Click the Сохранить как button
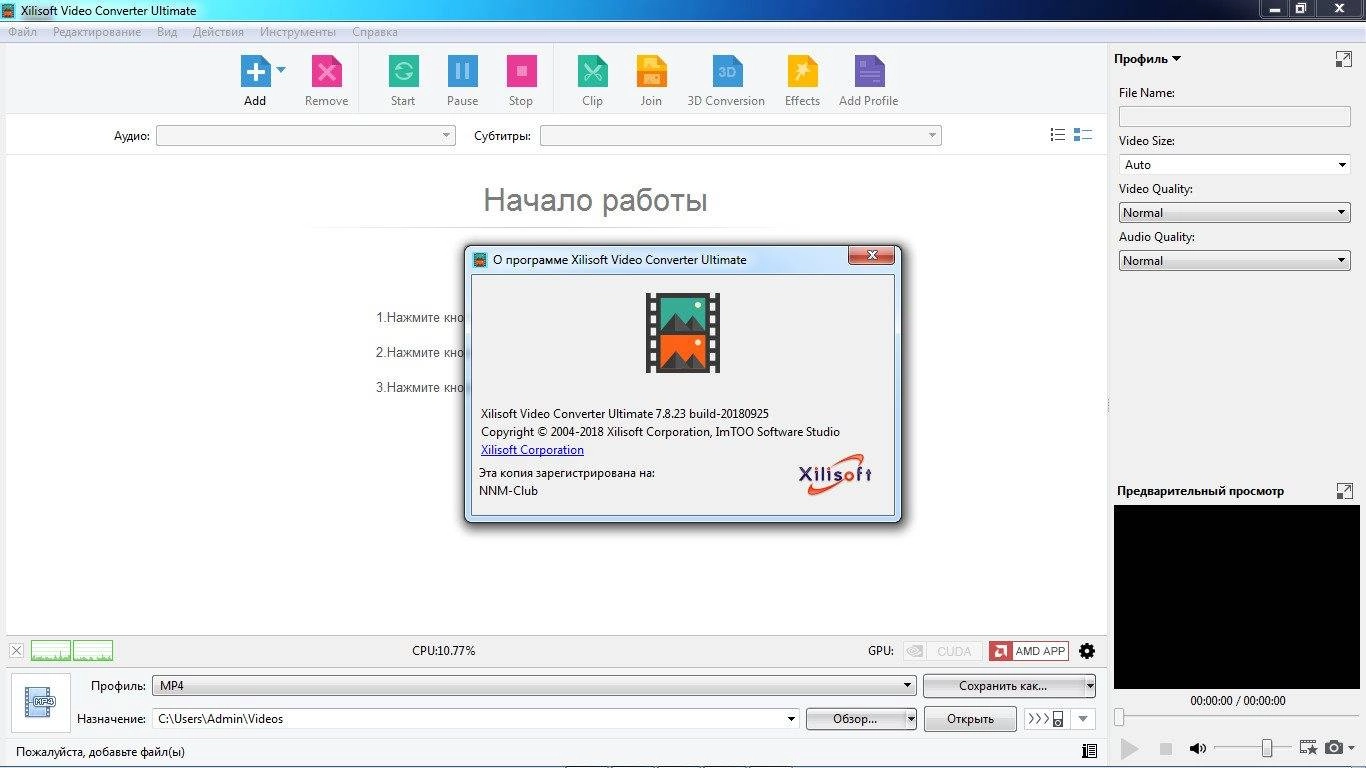This screenshot has width=1366, height=768. coord(1003,686)
